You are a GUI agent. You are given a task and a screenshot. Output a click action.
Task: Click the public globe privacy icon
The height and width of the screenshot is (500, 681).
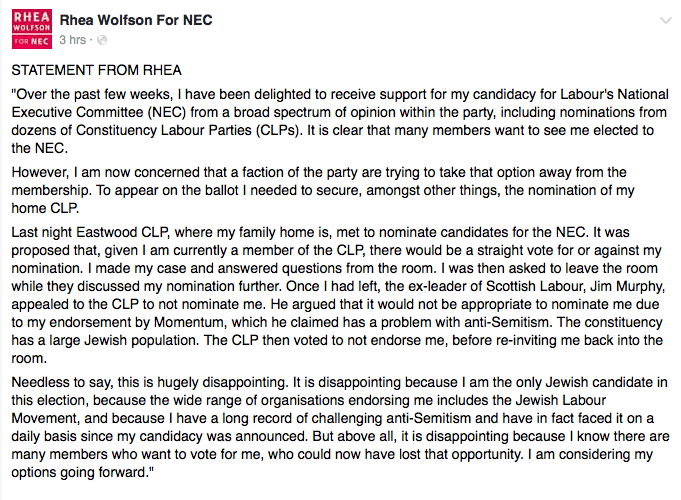[x=102, y=40]
